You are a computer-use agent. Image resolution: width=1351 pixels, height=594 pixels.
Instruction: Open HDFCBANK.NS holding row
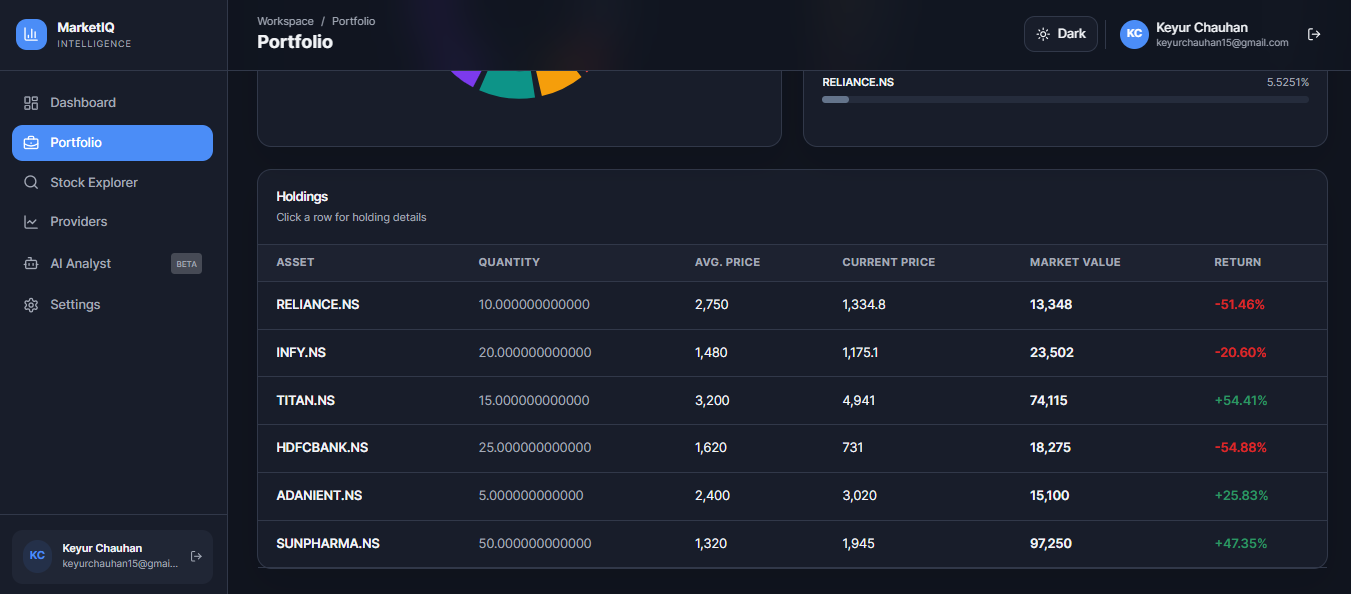pyautogui.click(x=792, y=448)
